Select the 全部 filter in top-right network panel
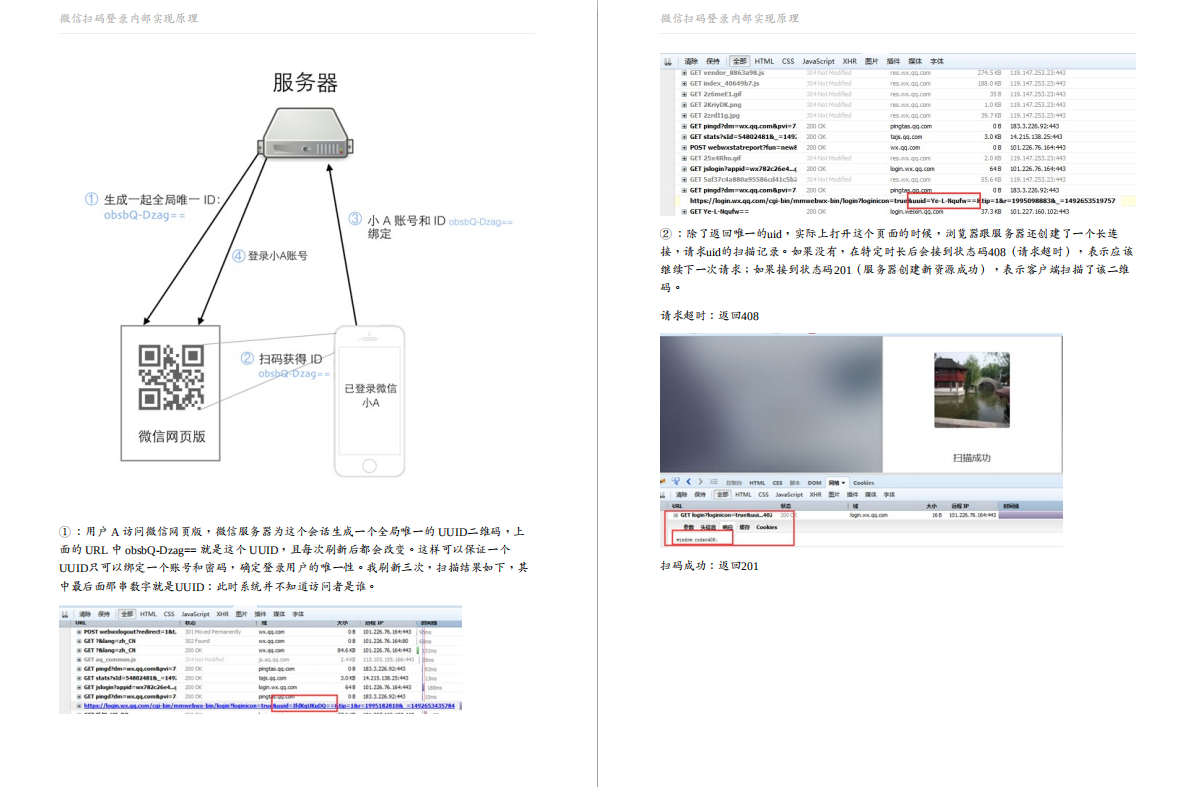The width and height of the screenshot is (1190, 787). point(739,61)
